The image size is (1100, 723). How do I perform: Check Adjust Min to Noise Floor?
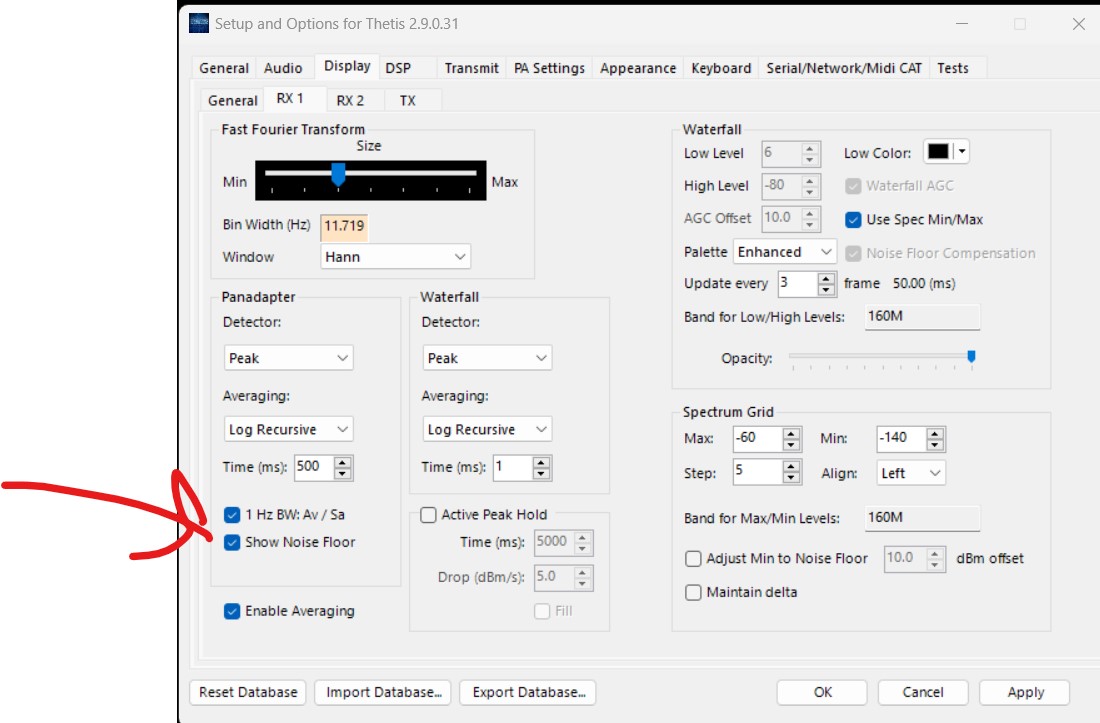pos(693,559)
